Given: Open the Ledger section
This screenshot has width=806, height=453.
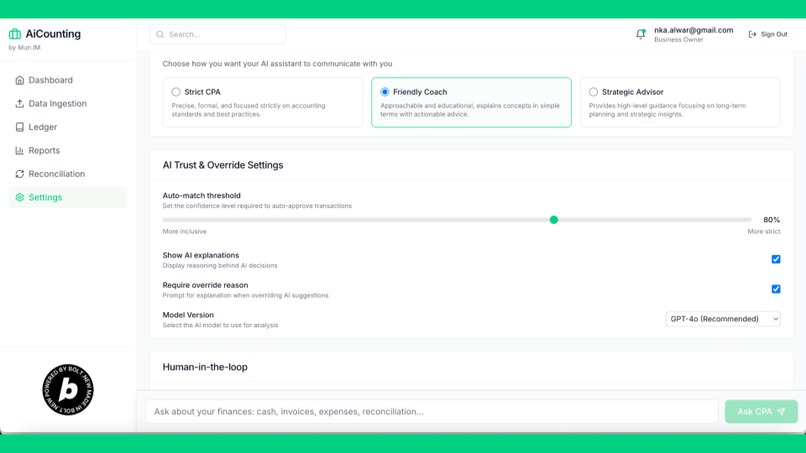Looking at the screenshot, I should 68,127.
